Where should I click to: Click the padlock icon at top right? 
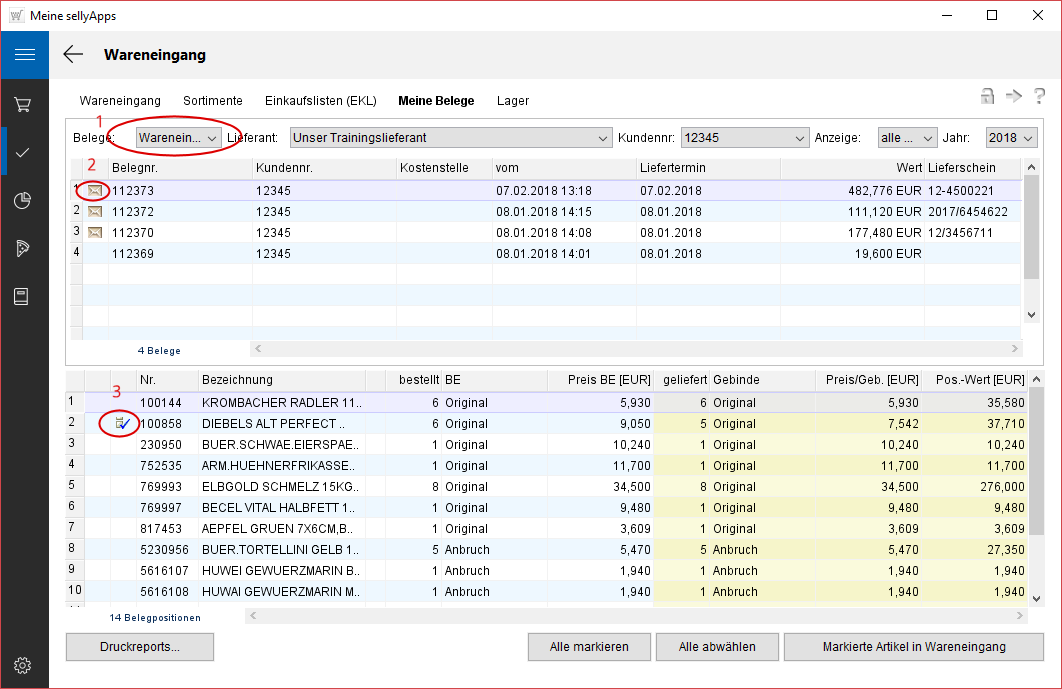[987, 96]
